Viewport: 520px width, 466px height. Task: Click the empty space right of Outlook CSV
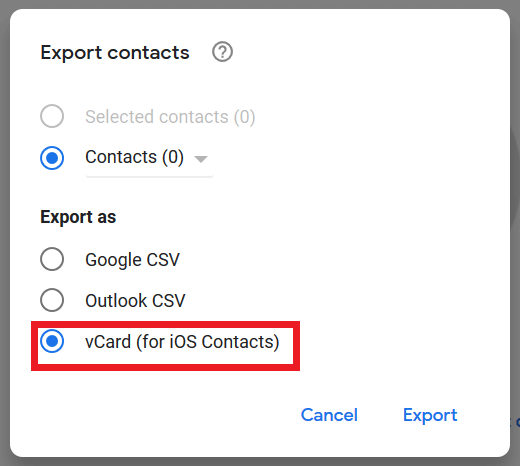click(333, 300)
